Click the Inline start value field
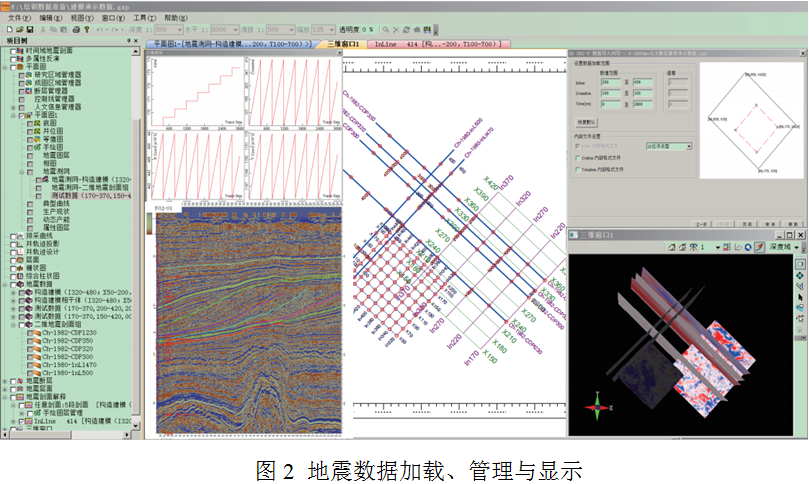This screenshot has height=484, width=809. click(610, 83)
